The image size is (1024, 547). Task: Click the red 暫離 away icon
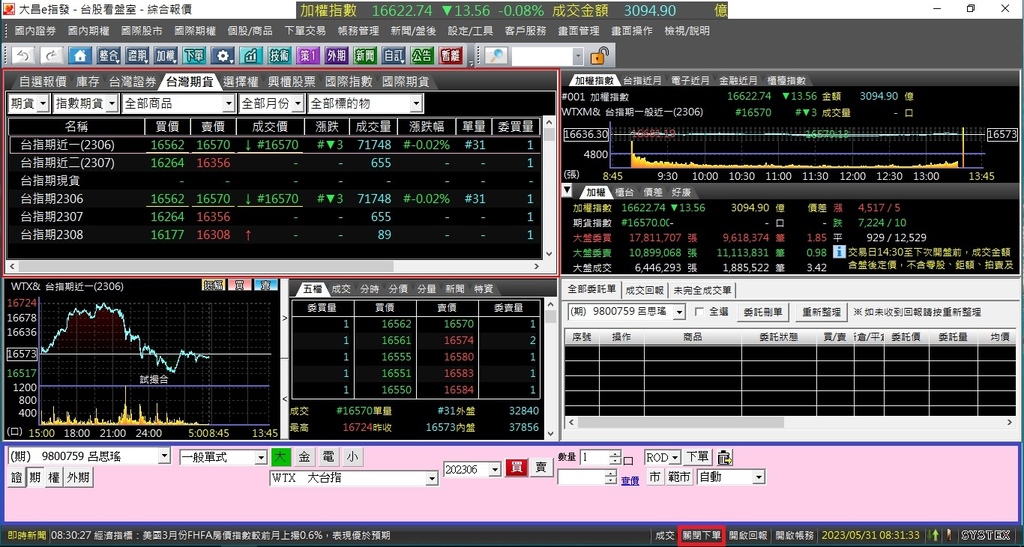[x=451, y=55]
